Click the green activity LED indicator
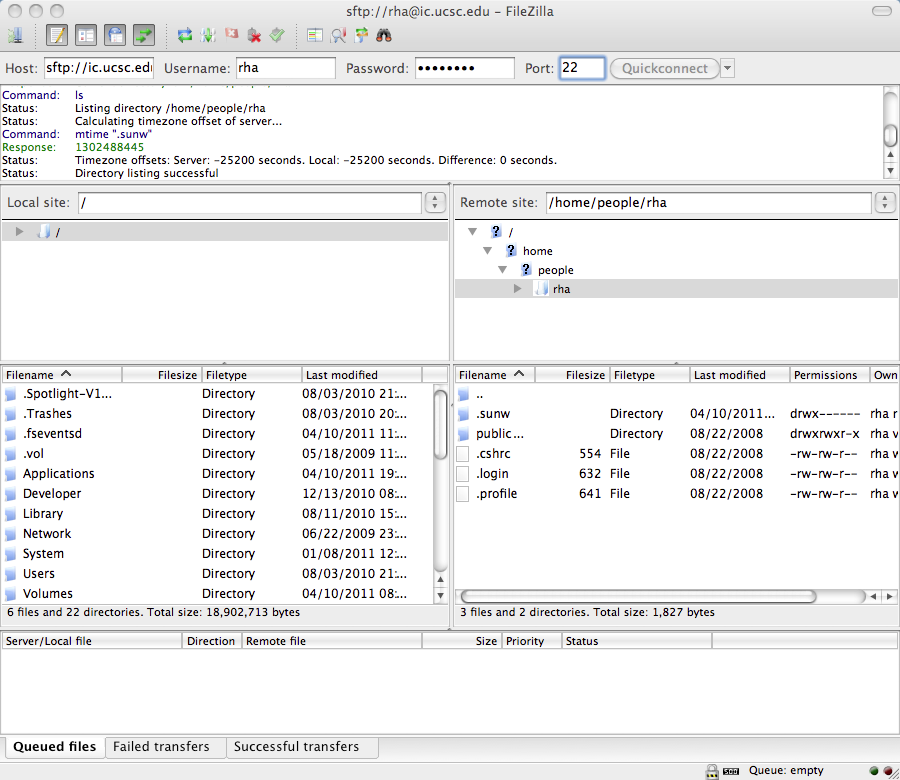Viewport: 900px width, 780px height. tap(874, 771)
